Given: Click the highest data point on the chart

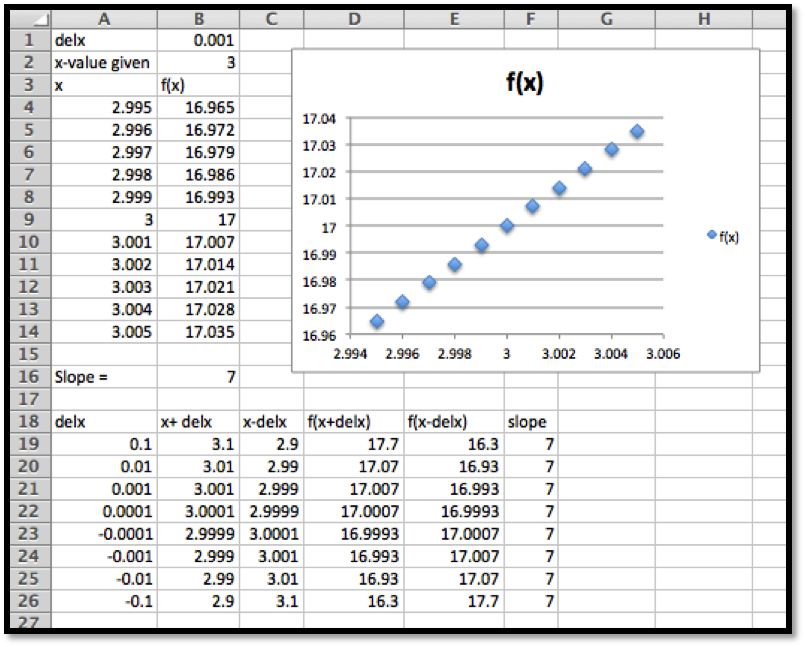Looking at the screenshot, I should pos(637,131).
